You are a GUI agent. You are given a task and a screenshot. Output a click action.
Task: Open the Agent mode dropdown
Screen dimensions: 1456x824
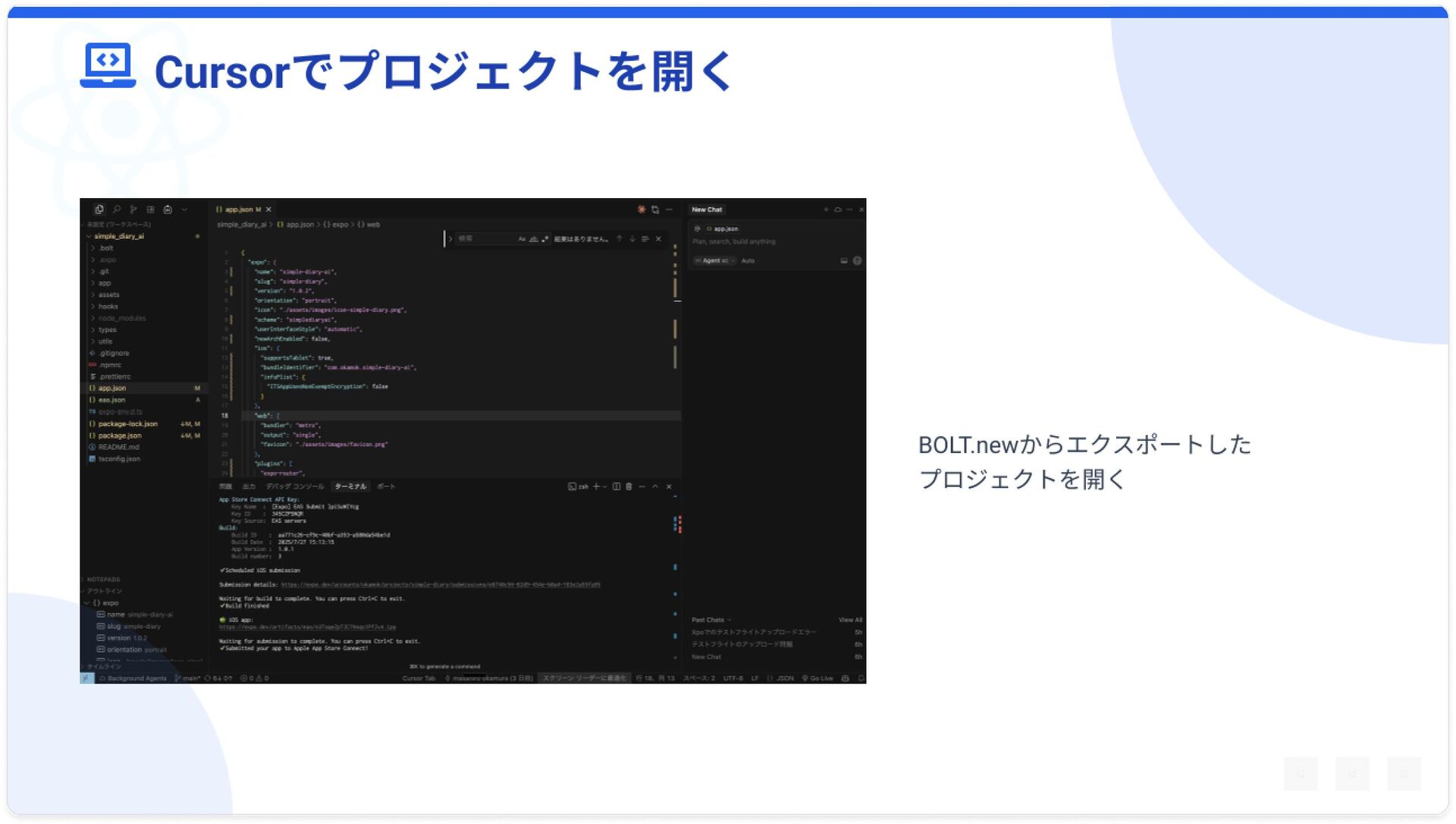click(714, 261)
